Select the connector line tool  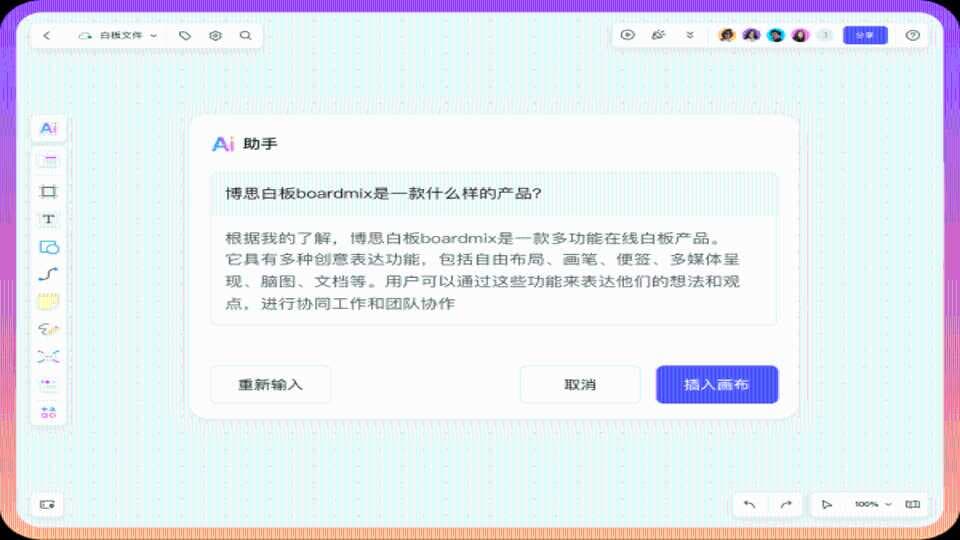pyautogui.click(x=48, y=274)
